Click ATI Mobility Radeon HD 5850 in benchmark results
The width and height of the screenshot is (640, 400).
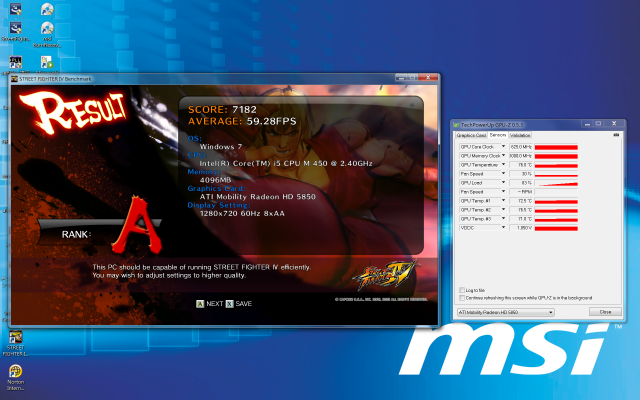point(258,197)
